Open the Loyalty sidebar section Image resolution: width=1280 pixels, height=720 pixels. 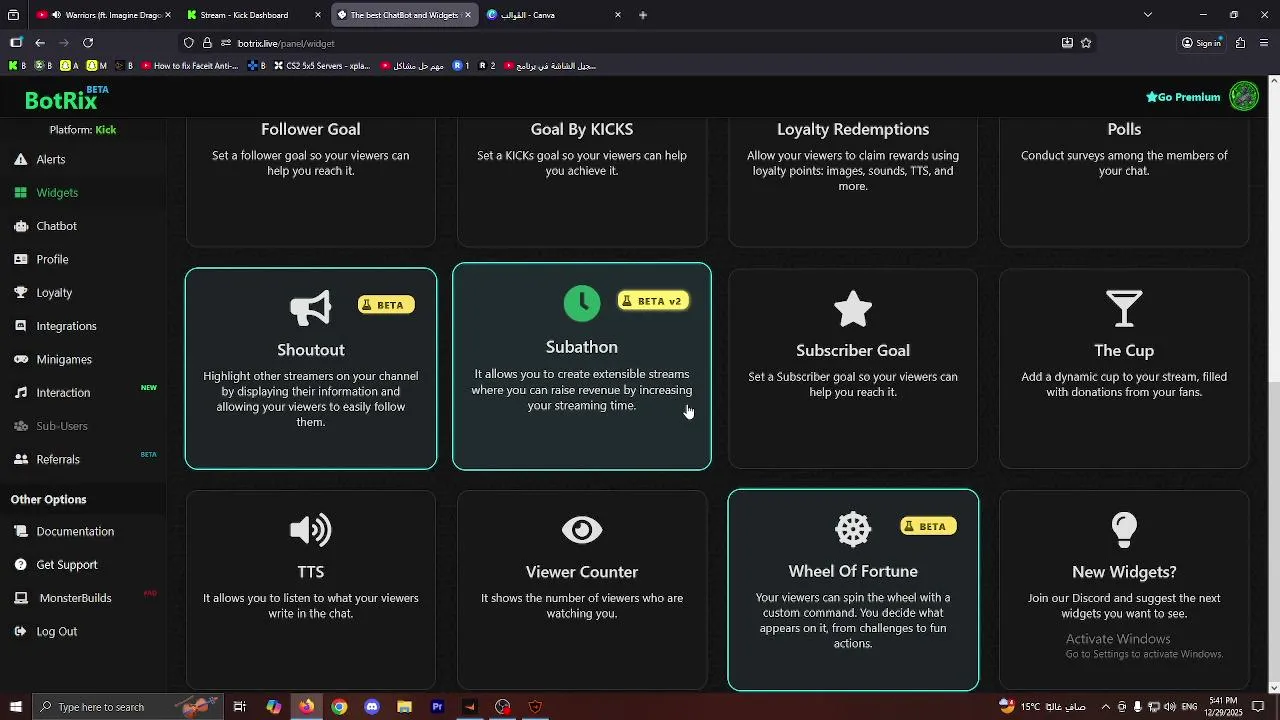[x=54, y=293]
